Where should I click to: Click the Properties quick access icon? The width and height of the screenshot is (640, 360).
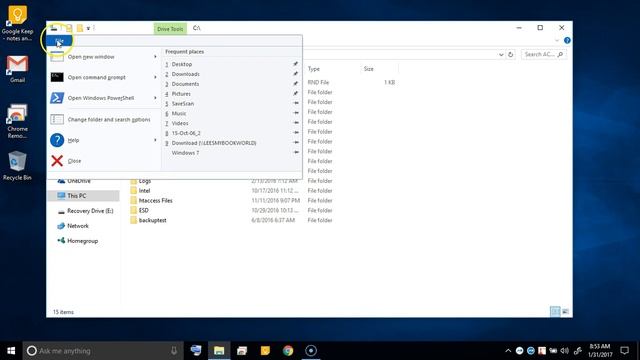click(x=69, y=28)
